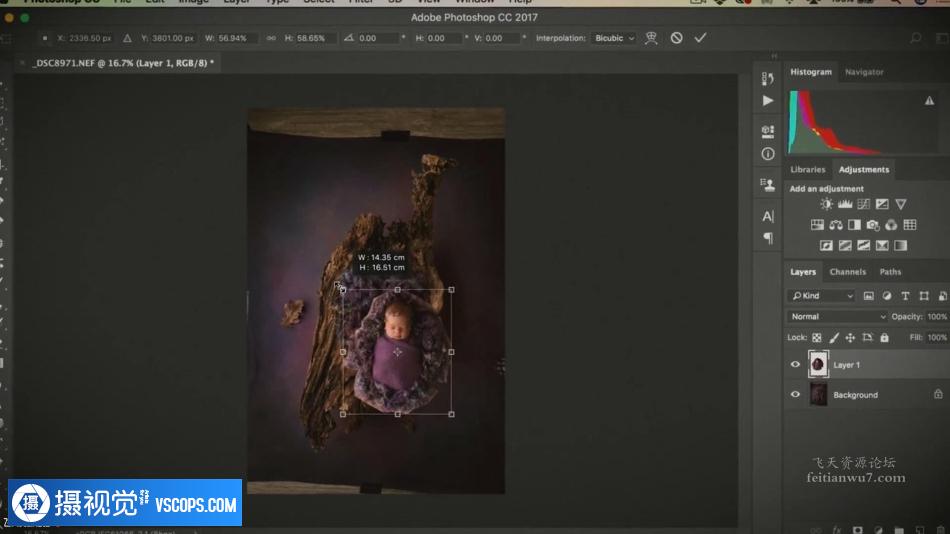Add a Photo Filter adjustment
Screen dimensions: 950x534
pyautogui.click(x=872, y=225)
